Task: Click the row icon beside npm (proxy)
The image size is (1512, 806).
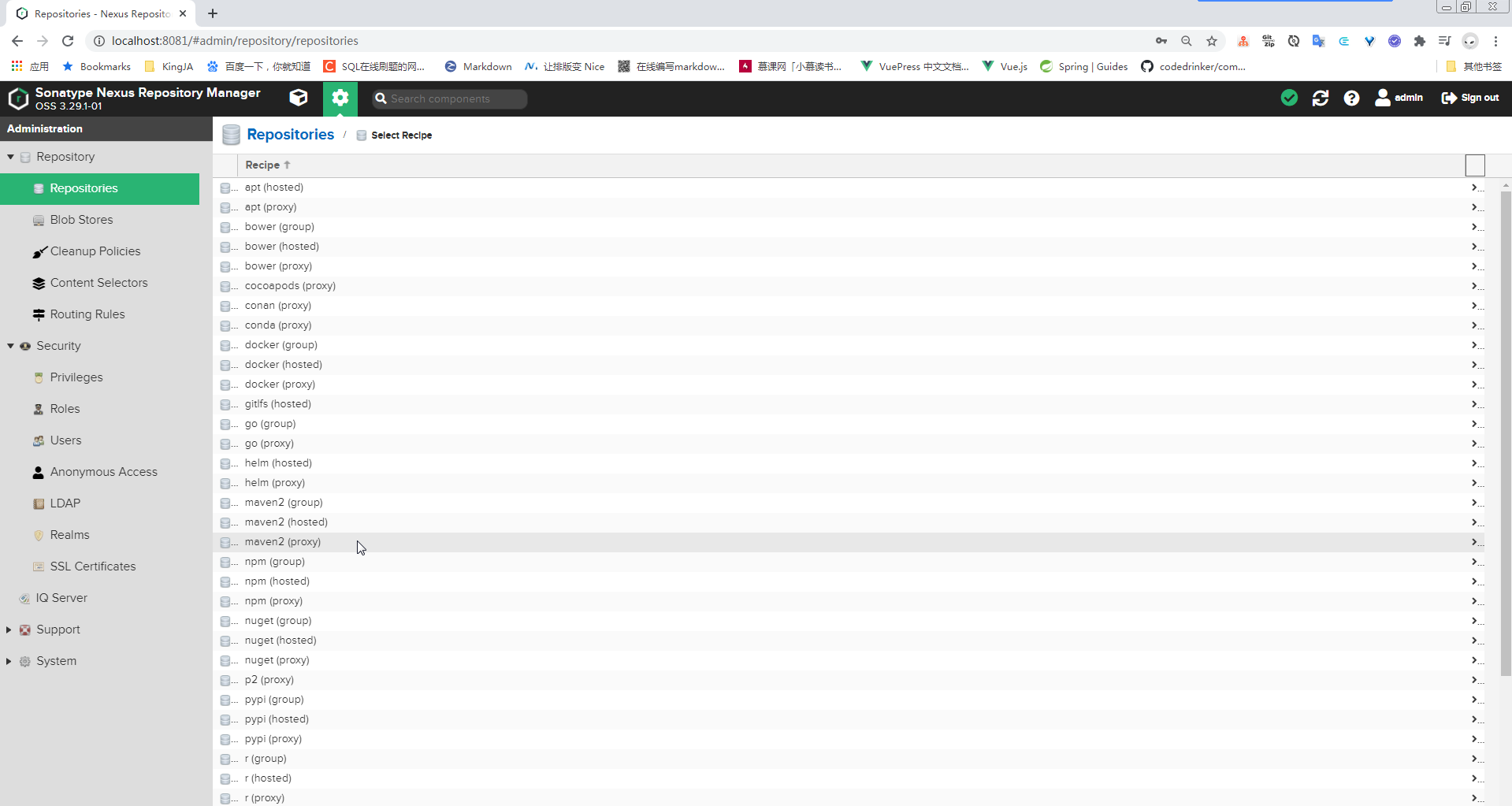Action: point(226,601)
